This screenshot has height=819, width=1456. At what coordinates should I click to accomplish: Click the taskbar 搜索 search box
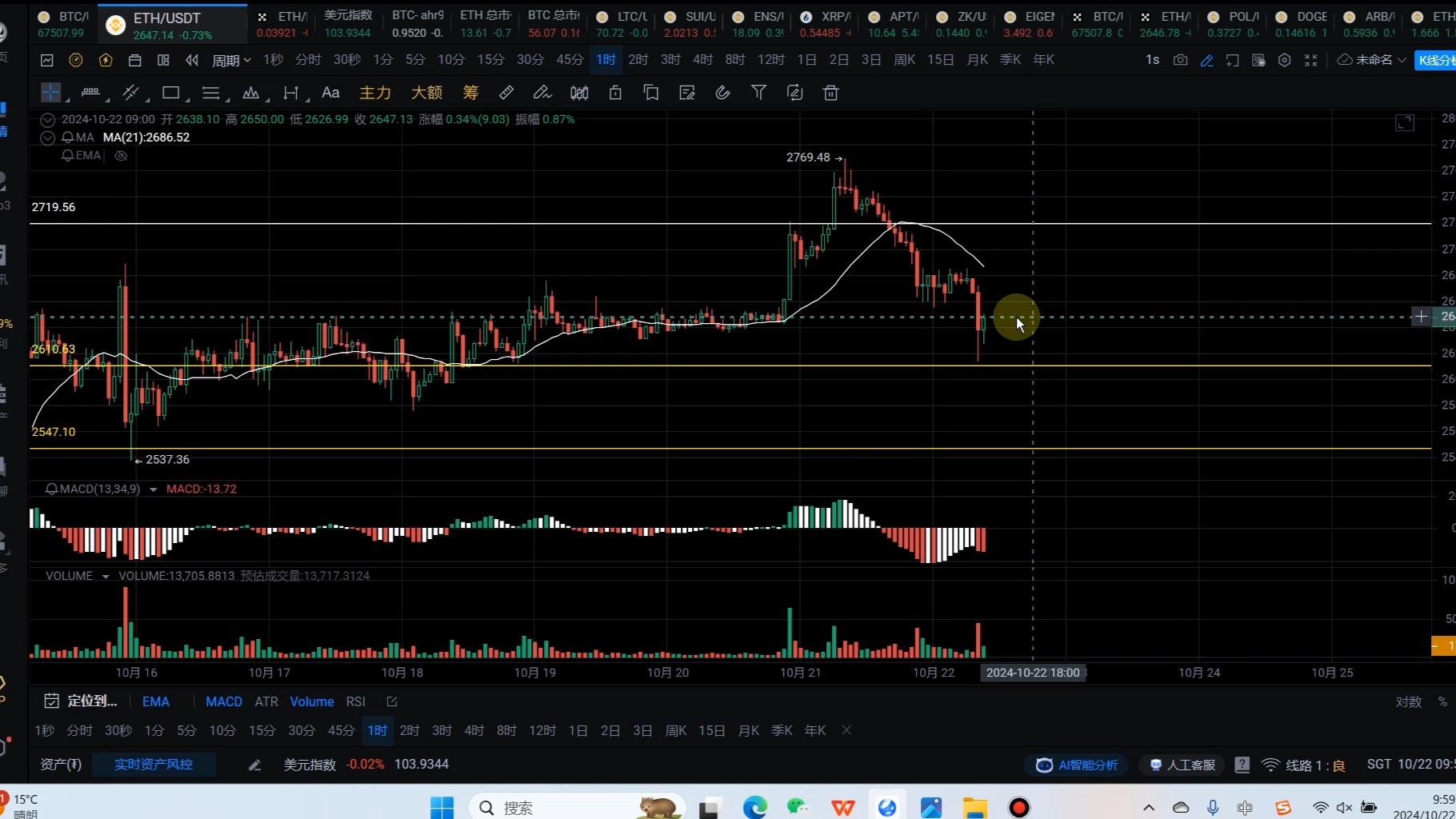[x=578, y=808]
